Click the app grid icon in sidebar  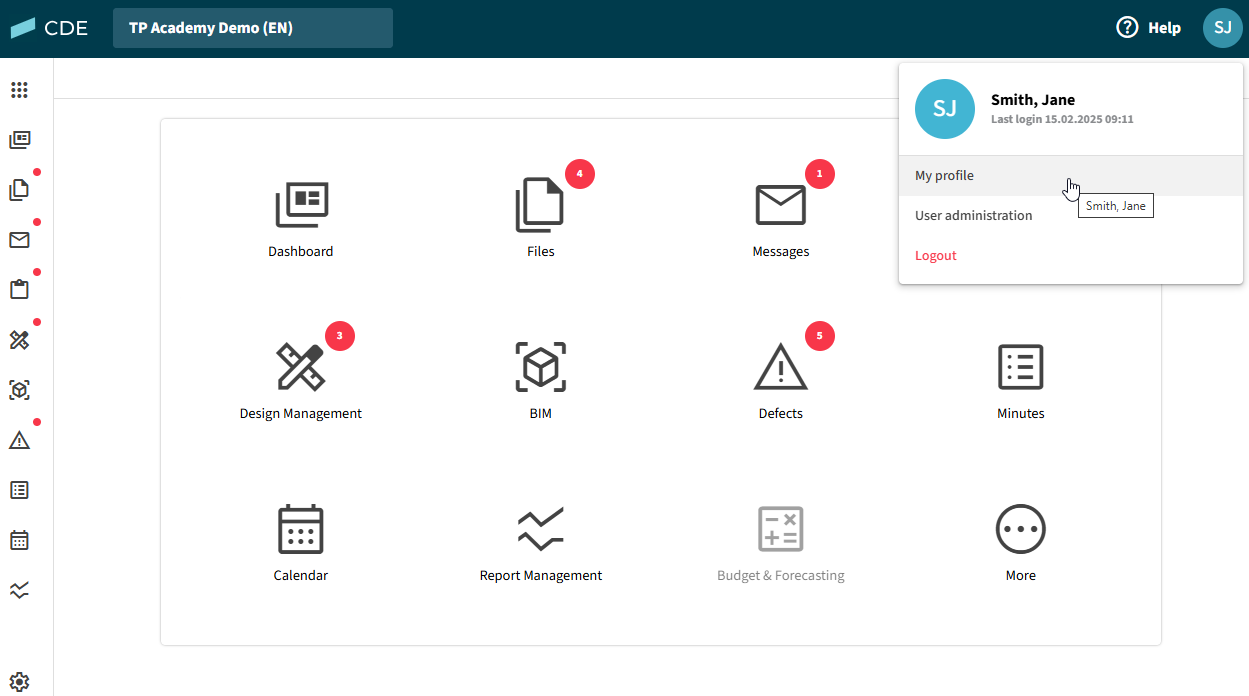[19, 90]
